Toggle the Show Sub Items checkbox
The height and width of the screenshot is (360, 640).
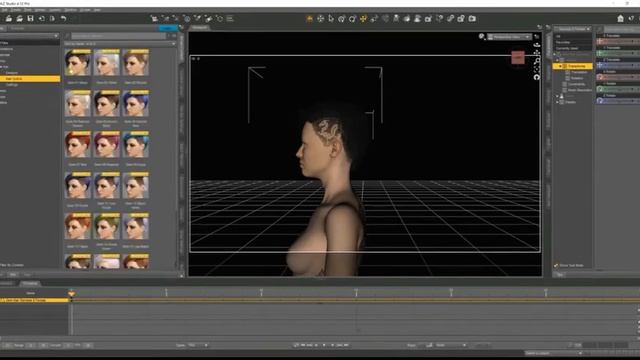click(x=556, y=265)
